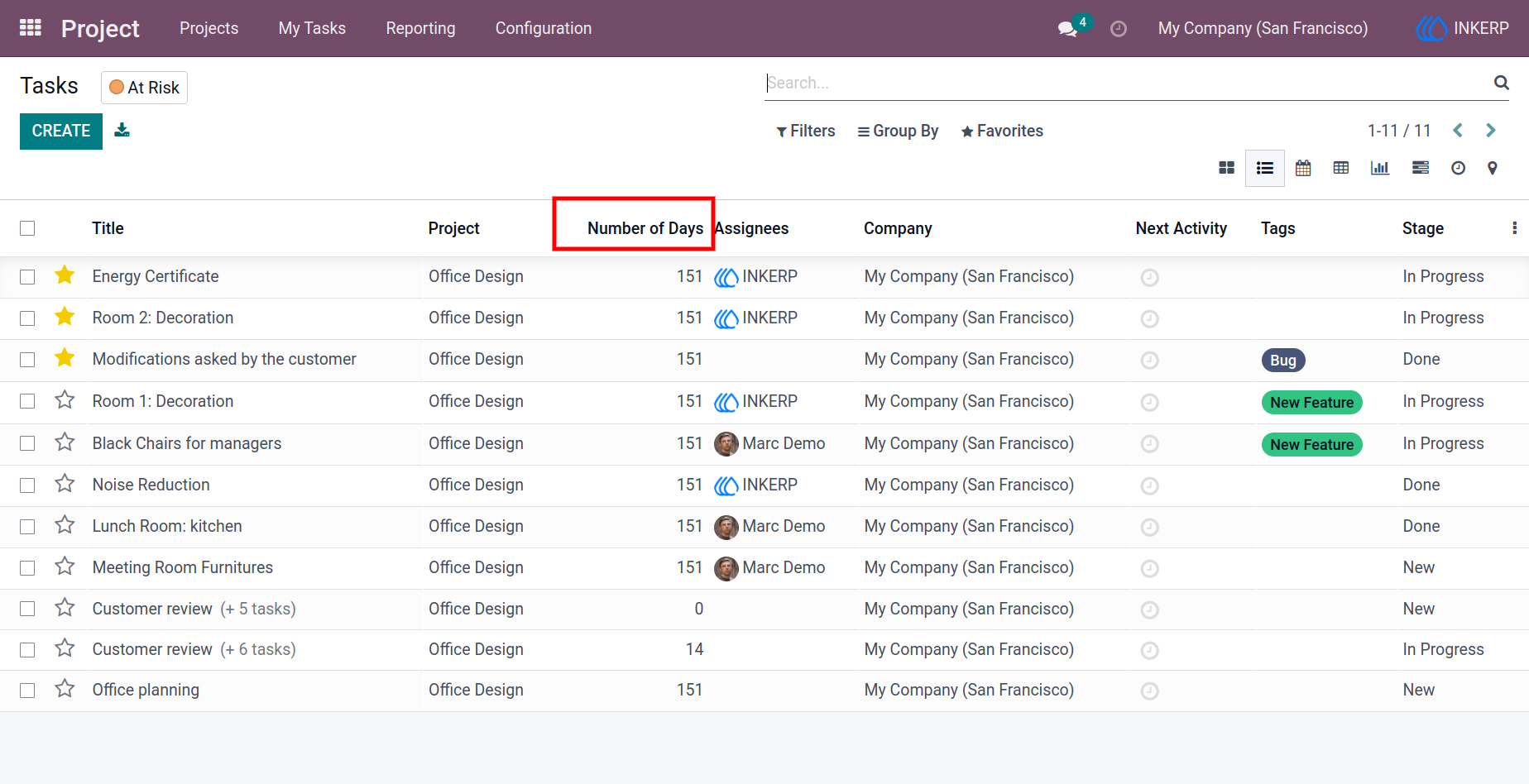Open the optional columns three-dot menu

coord(1514,228)
